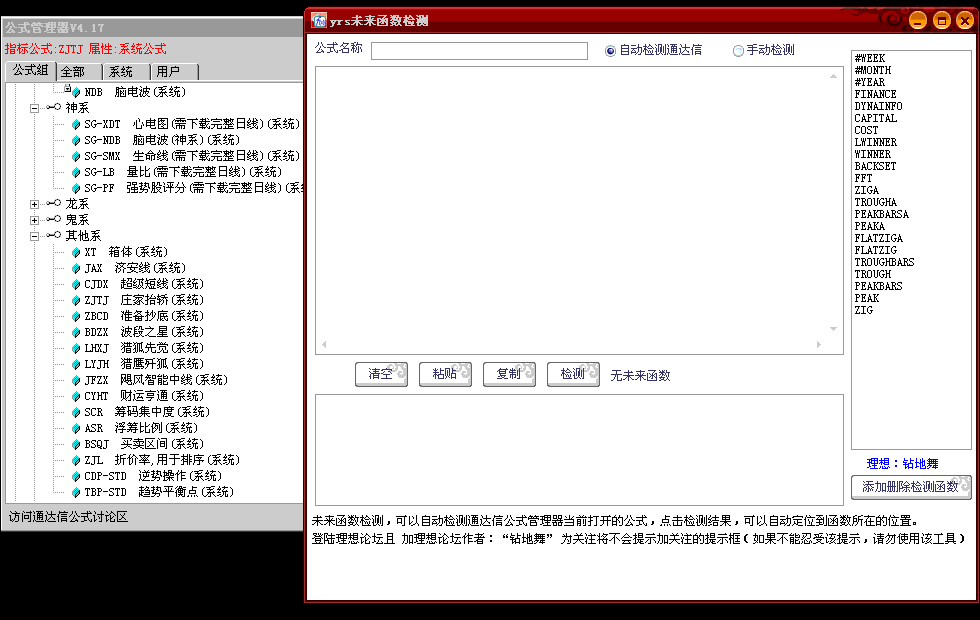Click the diamond icon beside SG-PF 强势股评分
Image resolution: width=980 pixels, height=620 pixels.
point(76,188)
